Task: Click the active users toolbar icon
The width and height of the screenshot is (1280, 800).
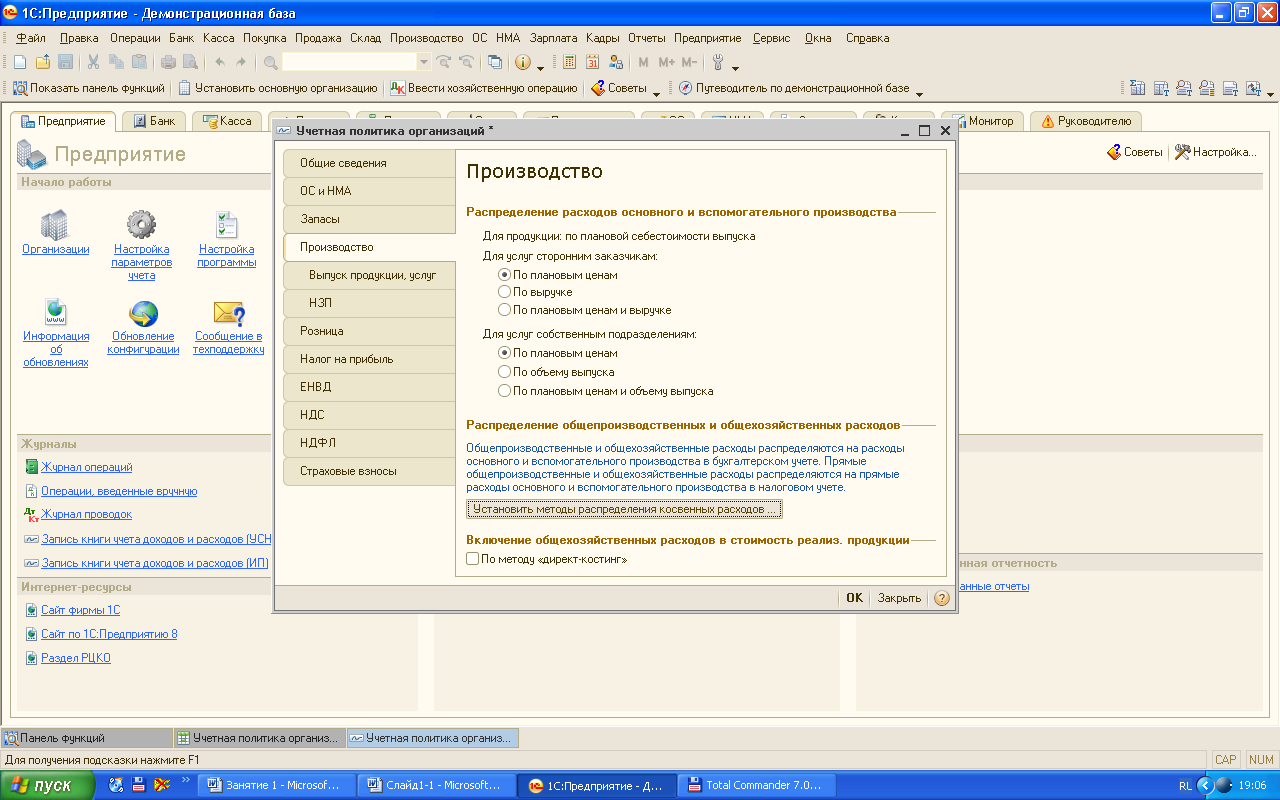Action: (x=615, y=62)
